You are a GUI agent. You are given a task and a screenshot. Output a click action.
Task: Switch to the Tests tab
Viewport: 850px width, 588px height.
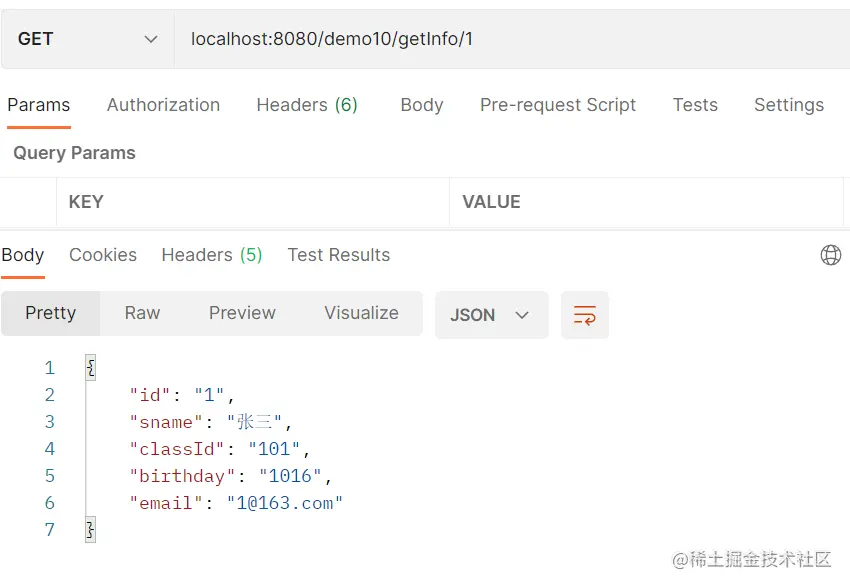695,105
